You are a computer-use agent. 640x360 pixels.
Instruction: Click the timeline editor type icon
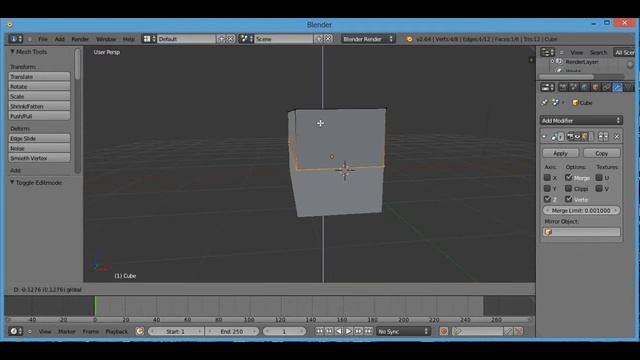(16, 331)
